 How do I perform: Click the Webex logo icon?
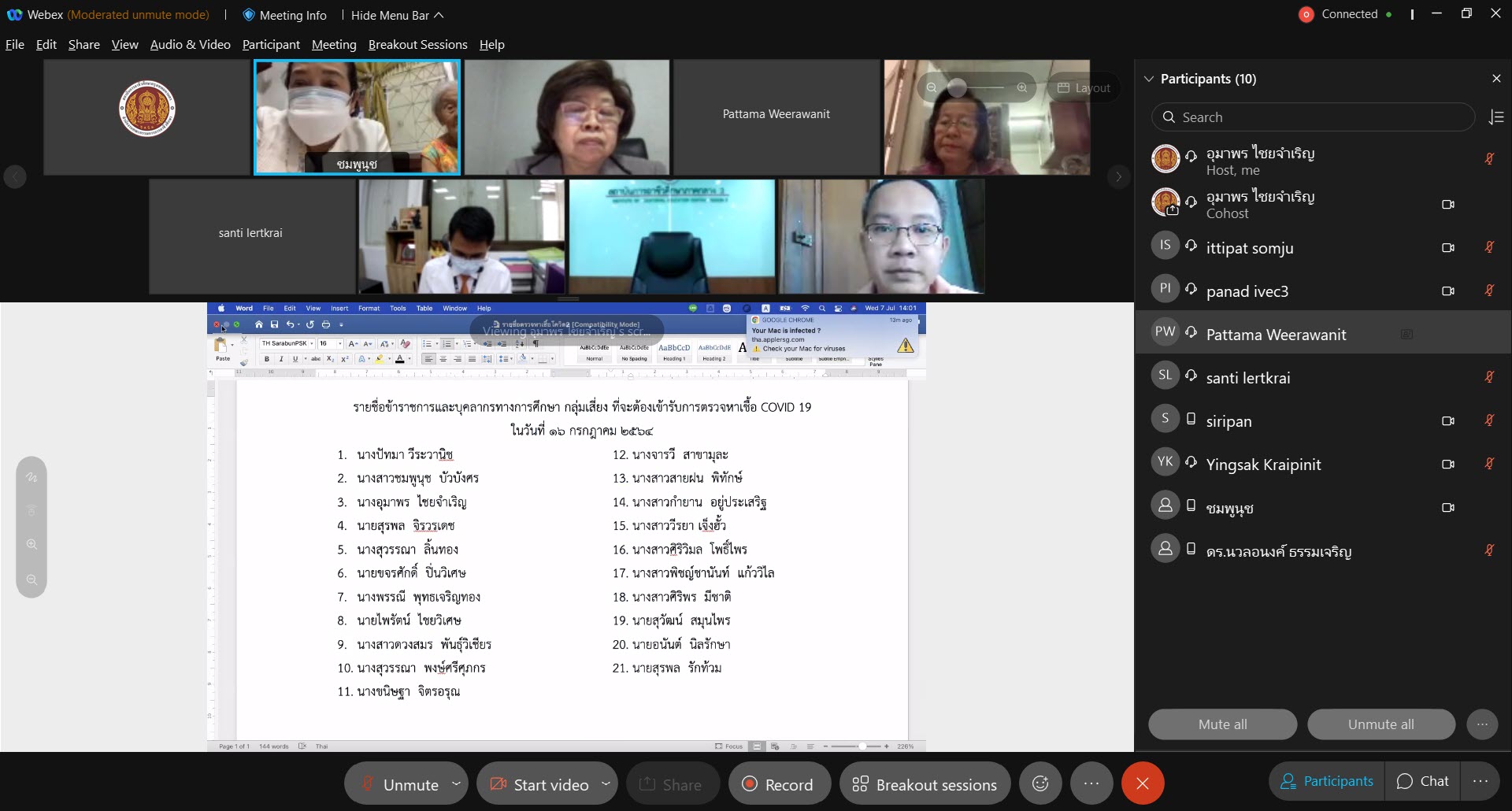(14, 15)
